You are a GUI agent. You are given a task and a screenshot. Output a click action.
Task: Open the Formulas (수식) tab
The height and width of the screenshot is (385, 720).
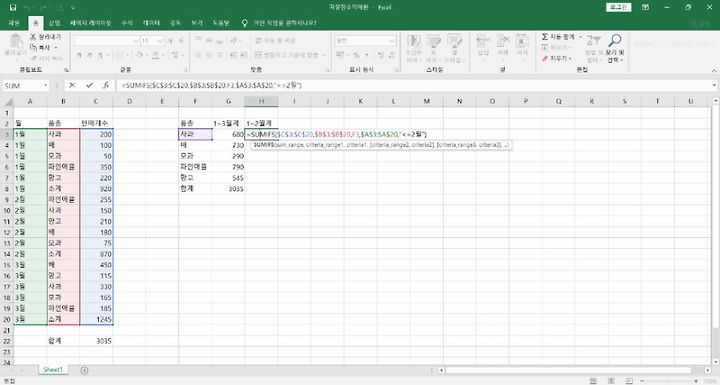tap(127, 23)
